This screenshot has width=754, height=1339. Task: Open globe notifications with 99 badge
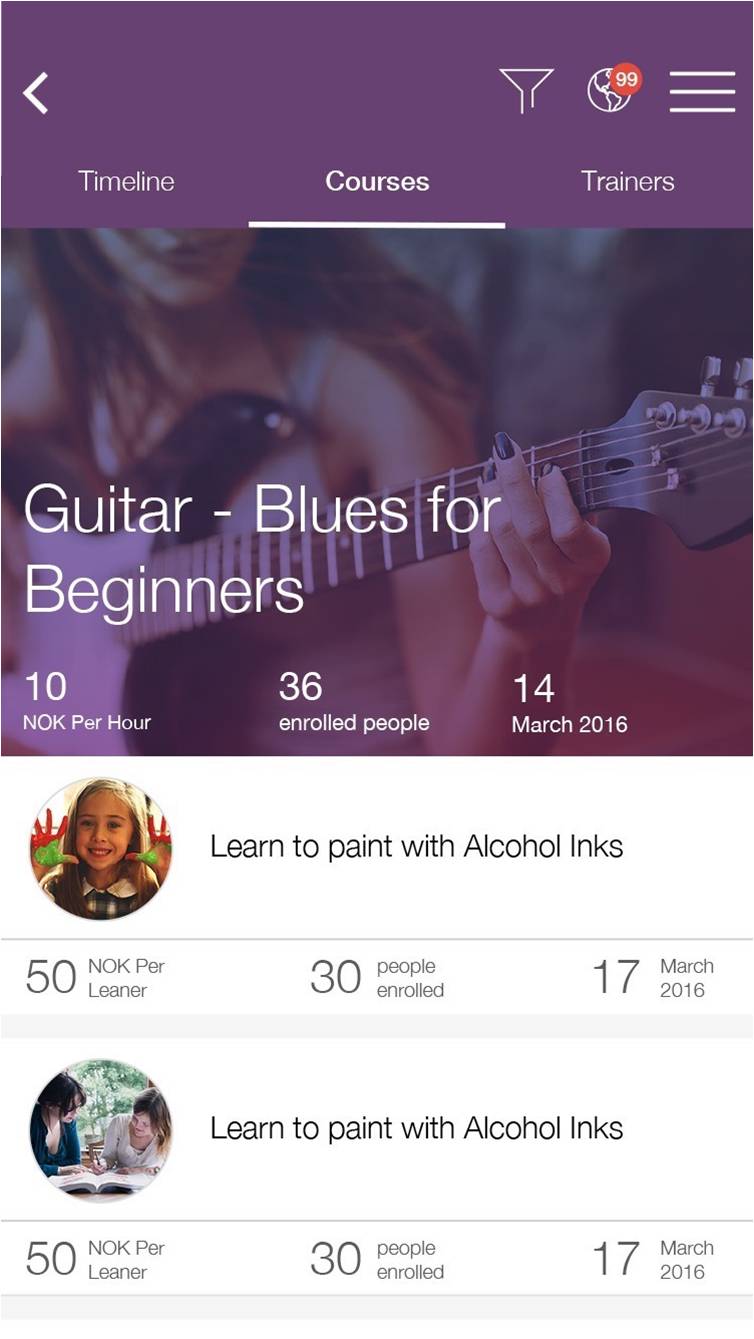[612, 90]
